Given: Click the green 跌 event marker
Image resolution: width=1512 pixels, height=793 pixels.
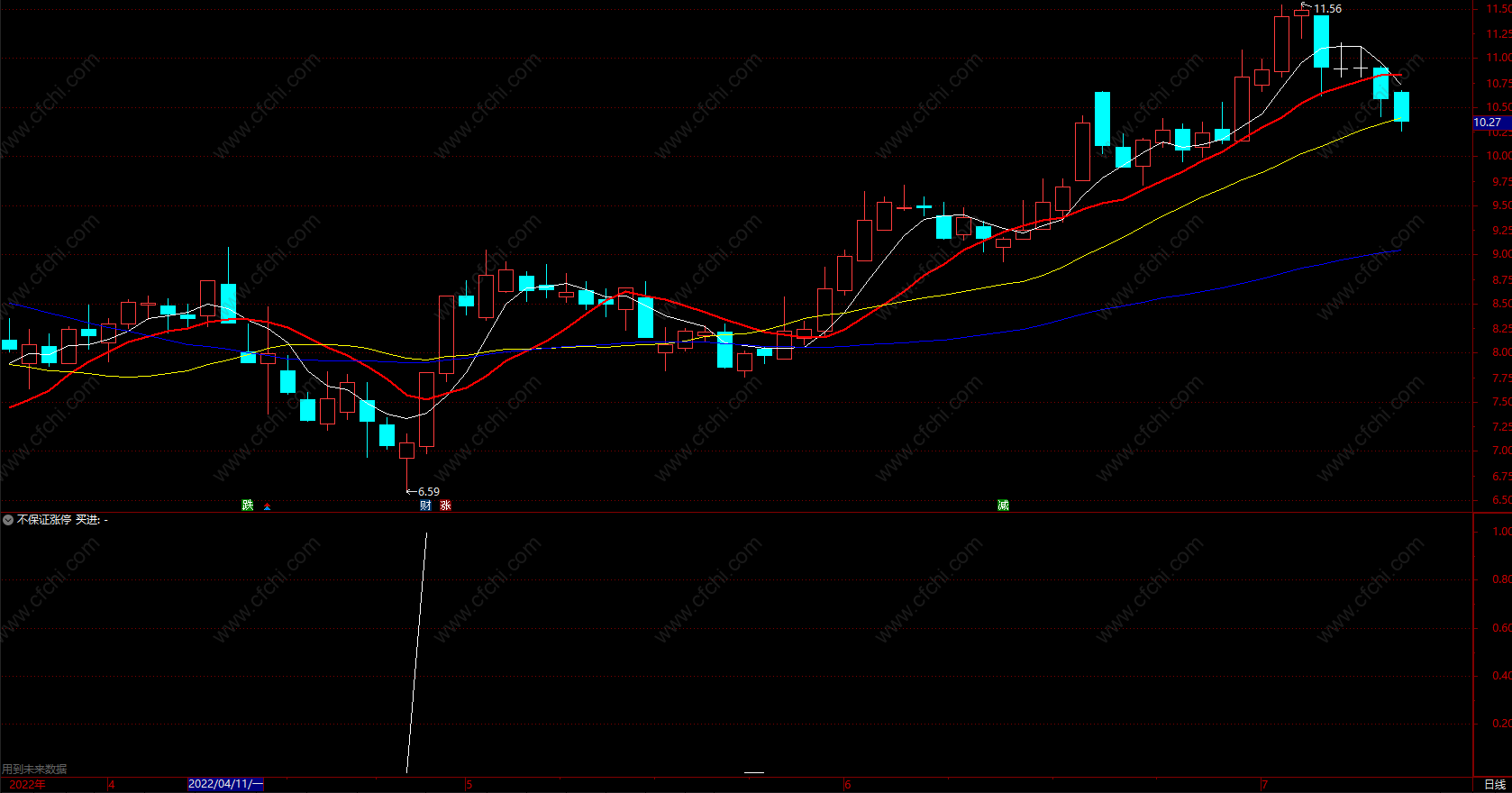Looking at the screenshot, I should tap(248, 505).
